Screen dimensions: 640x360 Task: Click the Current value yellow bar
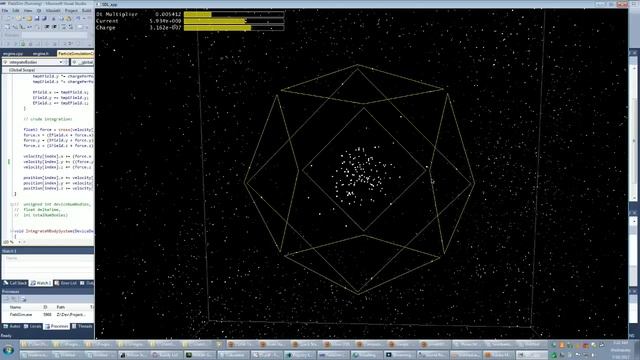point(215,21)
